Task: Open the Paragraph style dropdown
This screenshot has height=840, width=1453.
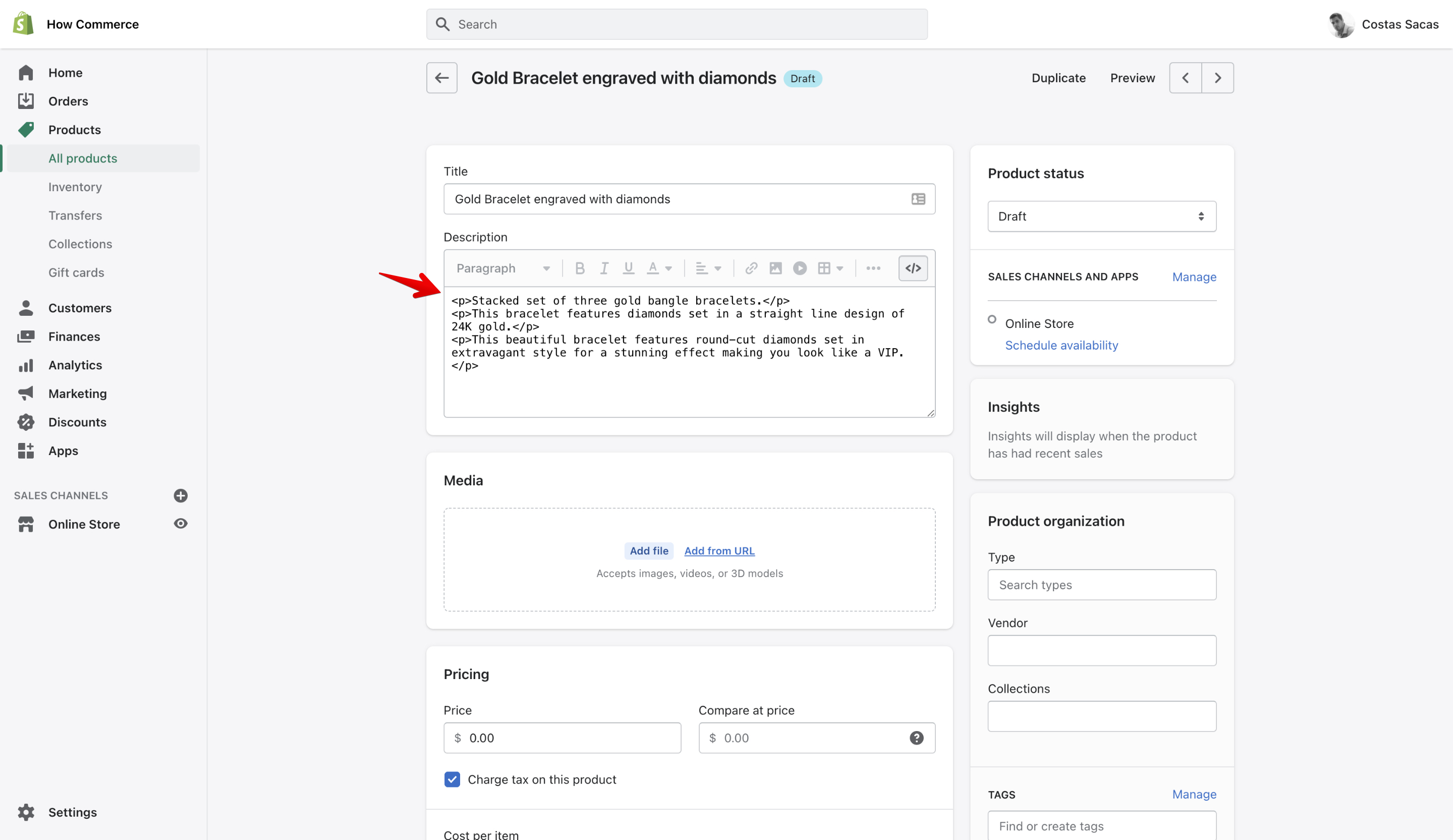Action: (500, 268)
